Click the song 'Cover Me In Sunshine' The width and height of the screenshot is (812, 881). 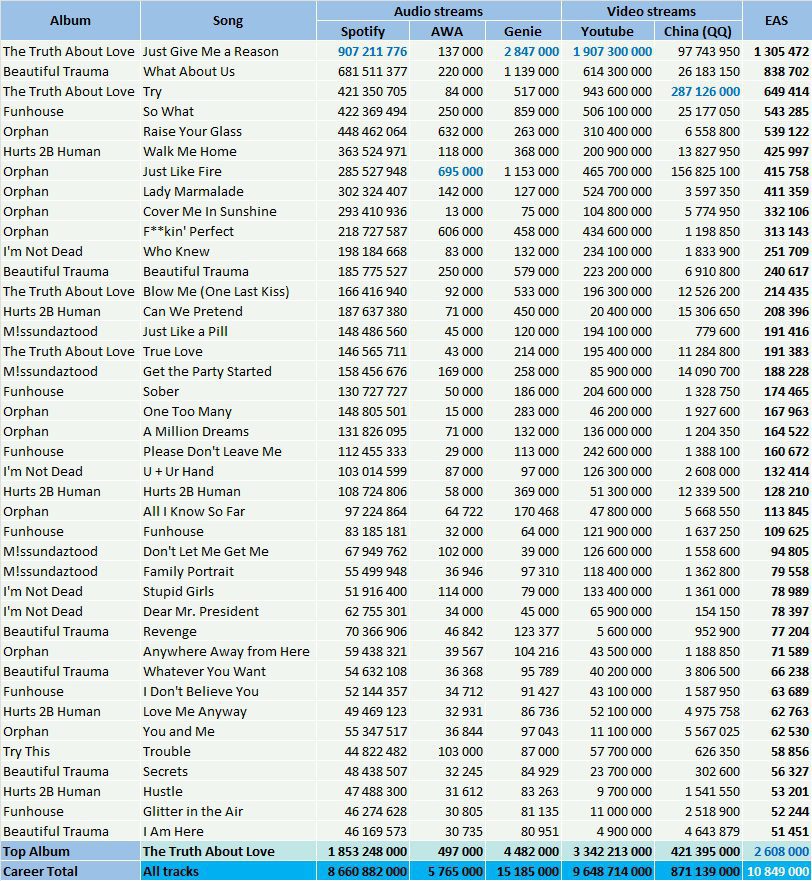pyautogui.click(x=210, y=212)
